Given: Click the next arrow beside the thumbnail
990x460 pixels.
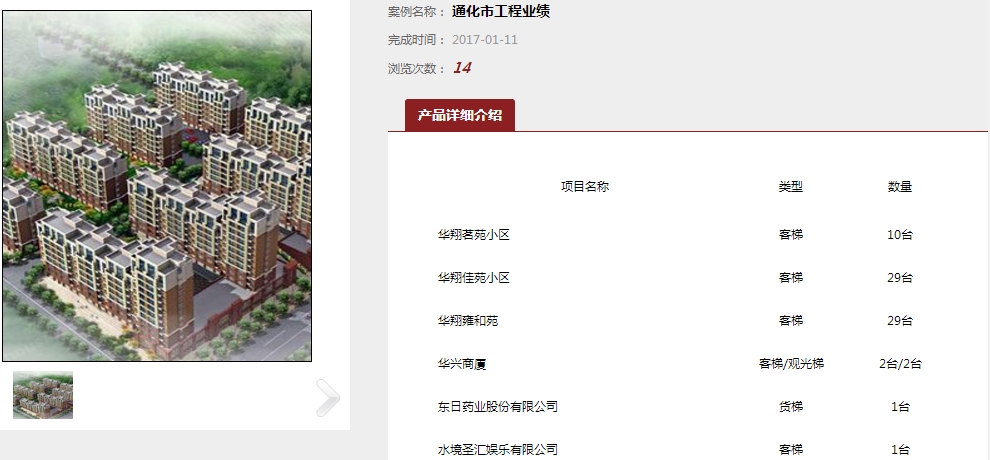Looking at the screenshot, I should 328,398.
